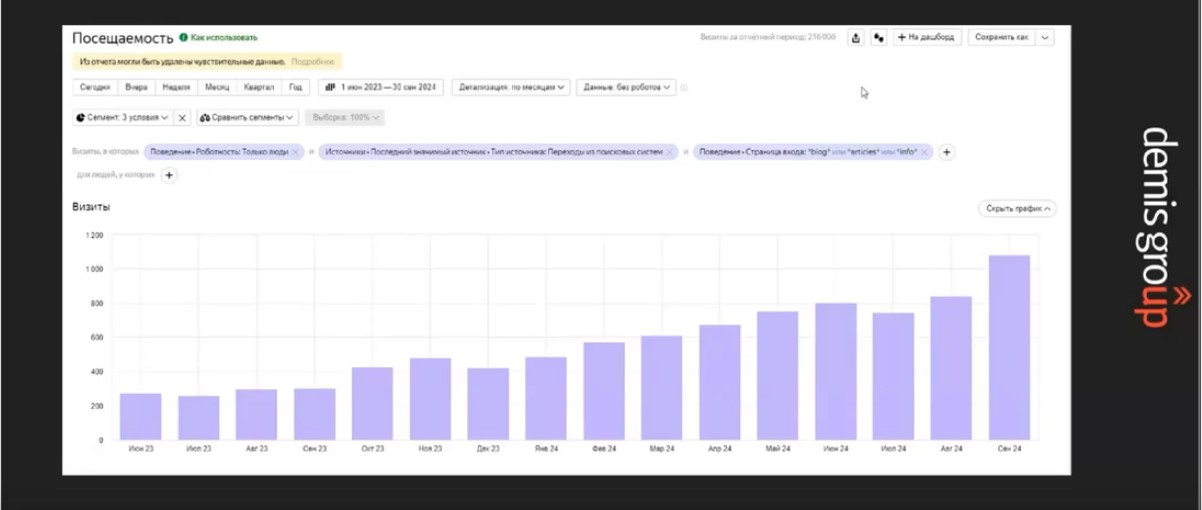Add a visit condition with plus button
The height and width of the screenshot is (510, 1202).
tap(947, 152)
